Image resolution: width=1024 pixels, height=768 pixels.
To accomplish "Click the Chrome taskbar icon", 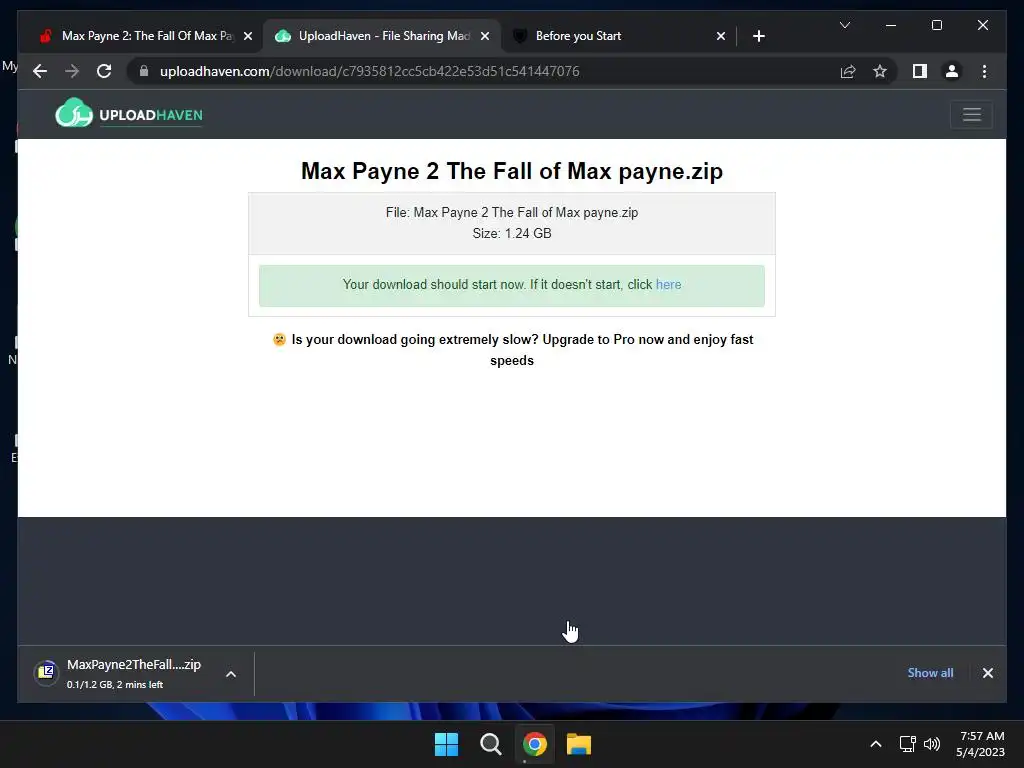I will tap(534, 744).
